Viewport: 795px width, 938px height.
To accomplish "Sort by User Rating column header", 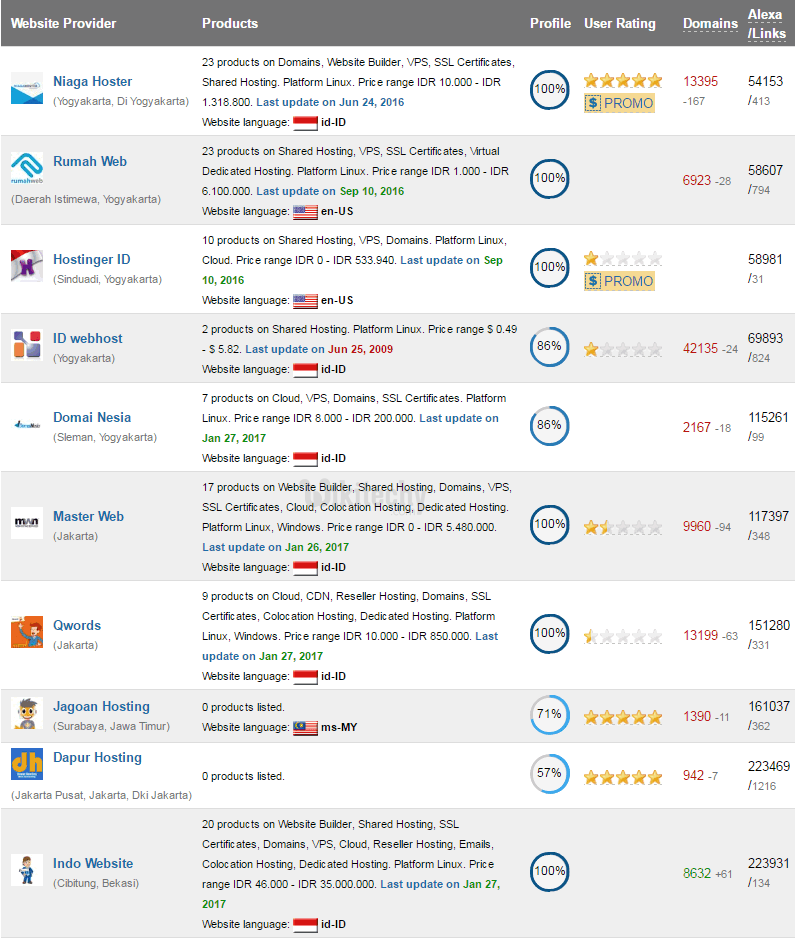I will [620, 23].
